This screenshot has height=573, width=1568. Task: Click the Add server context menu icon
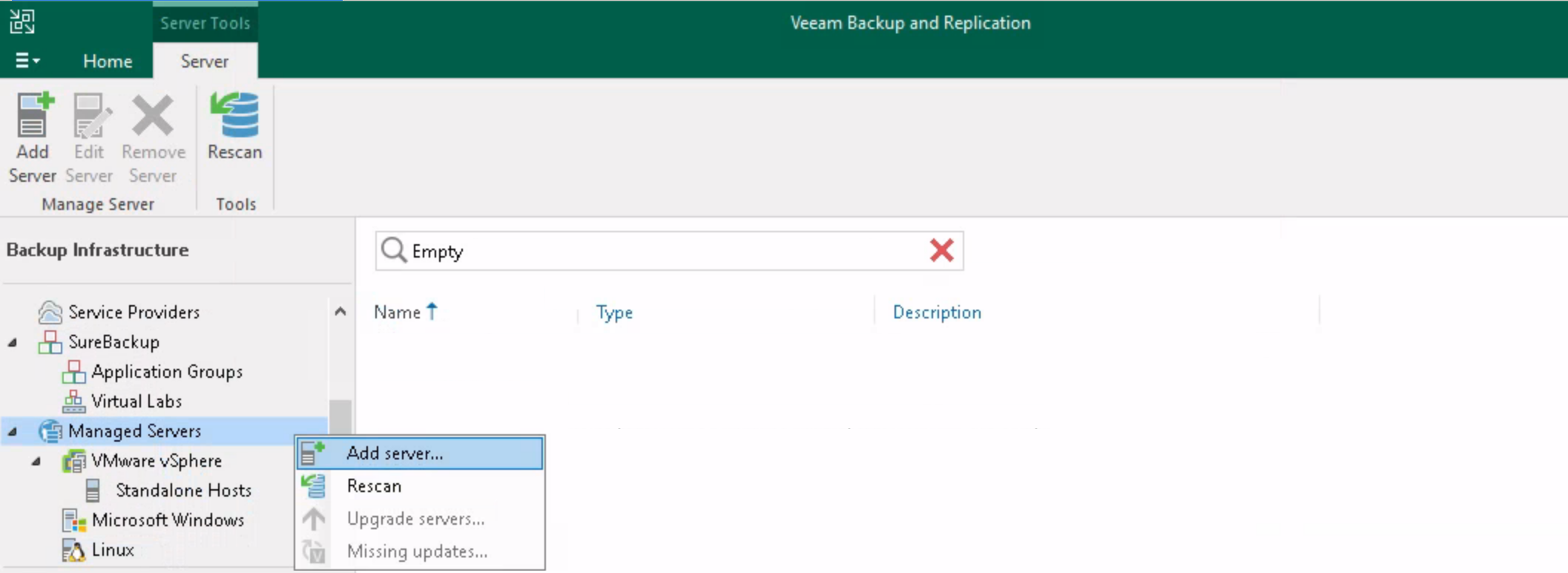click(x=313, y=454)
